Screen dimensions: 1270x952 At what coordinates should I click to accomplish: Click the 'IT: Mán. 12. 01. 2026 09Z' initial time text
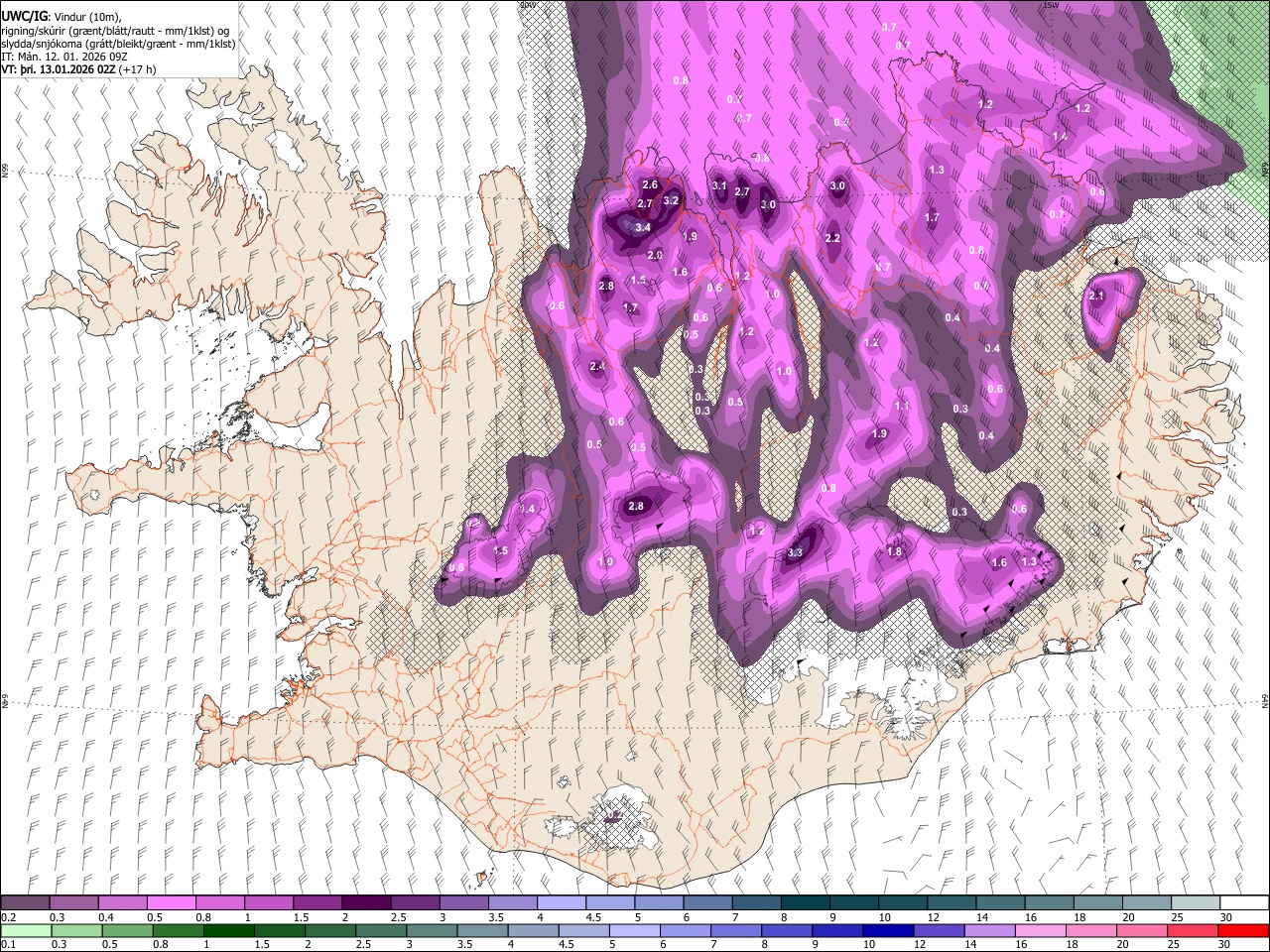pos(65,58)
